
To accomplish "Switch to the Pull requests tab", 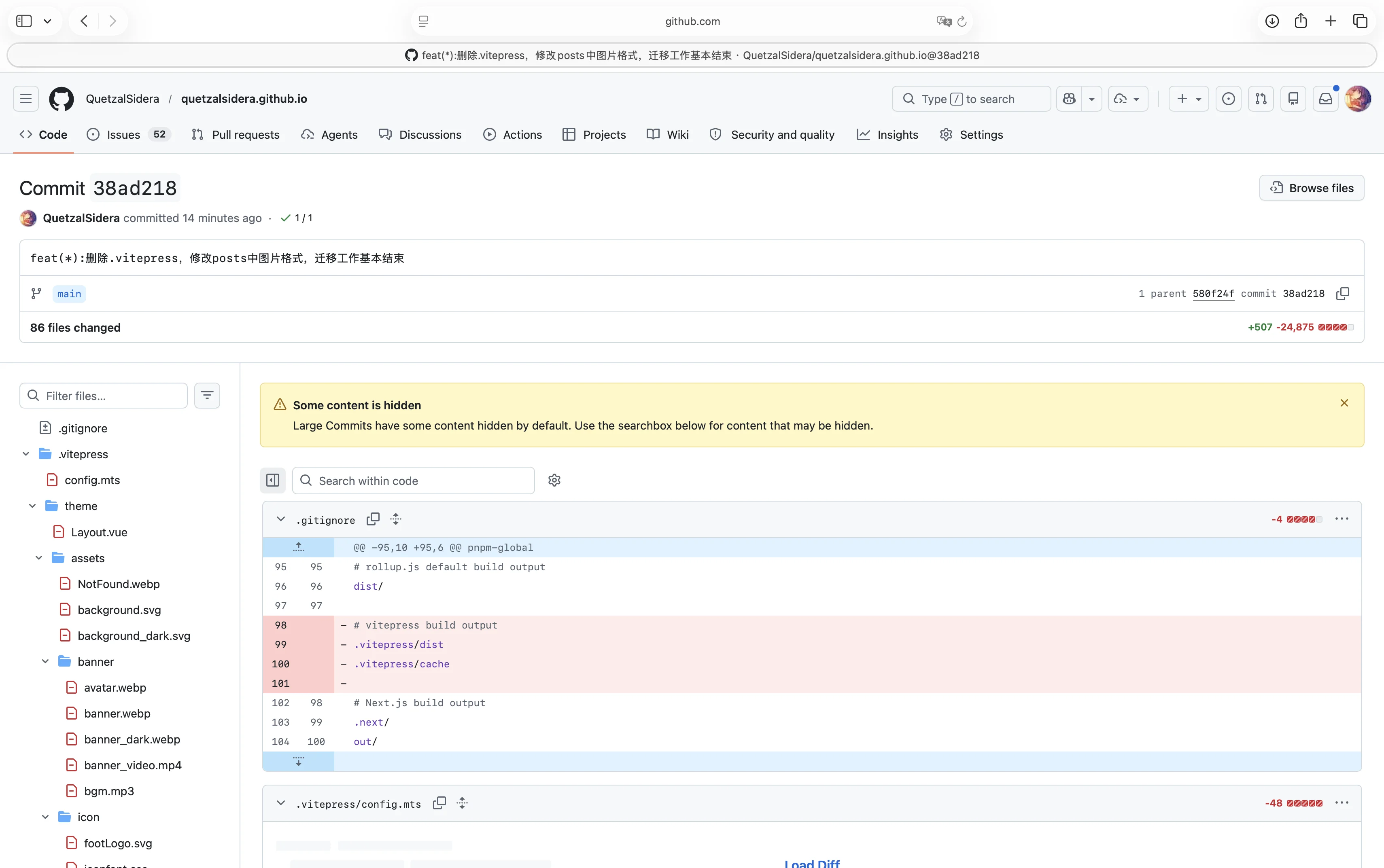I will 236,134.
